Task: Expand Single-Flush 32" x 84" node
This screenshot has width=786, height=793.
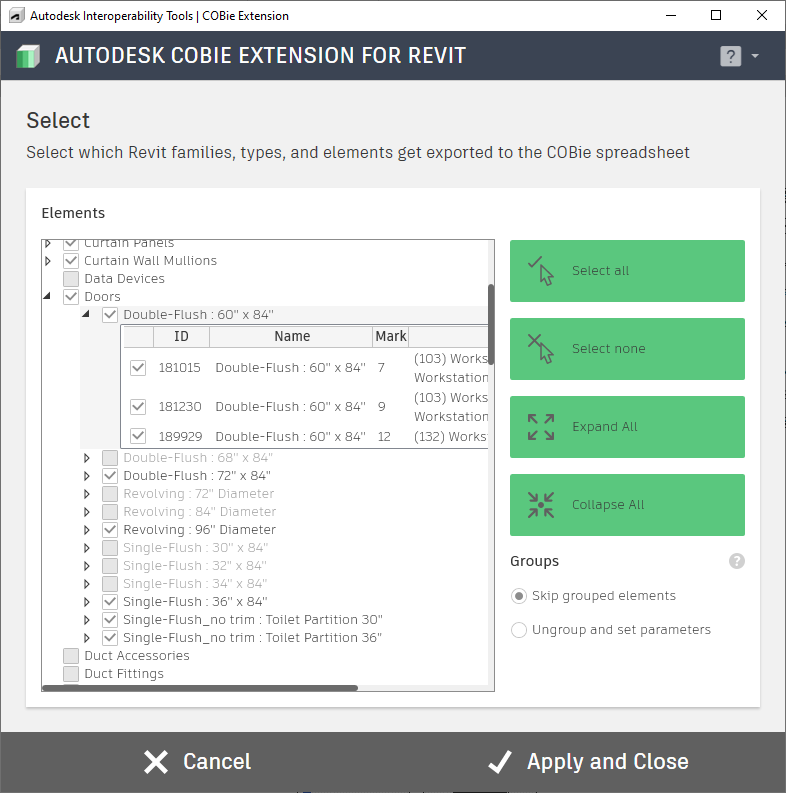Action: point(87,566)
